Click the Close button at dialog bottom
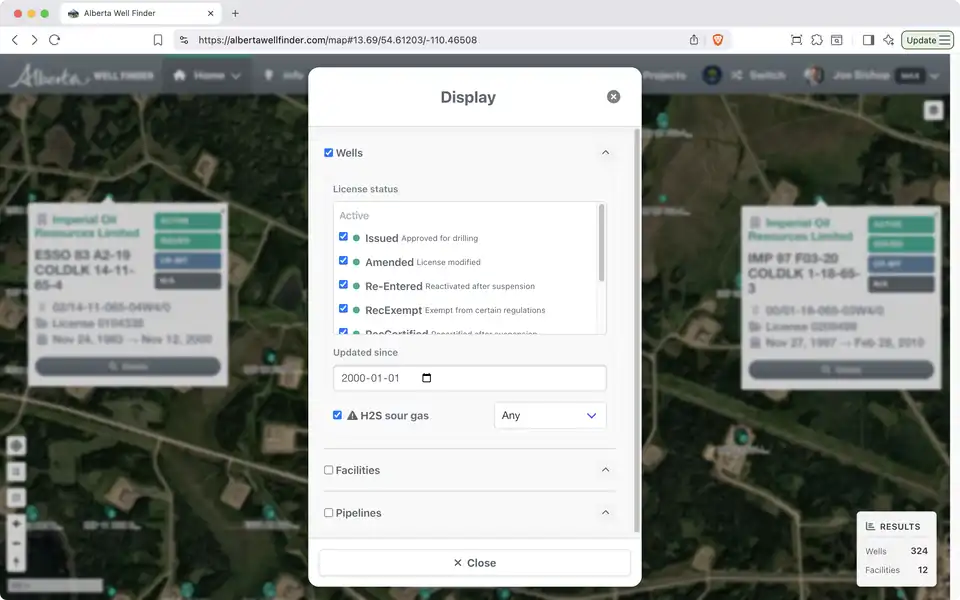Image resolution: width=960 pixels, height=600 pixels. [x=474, y=563]
